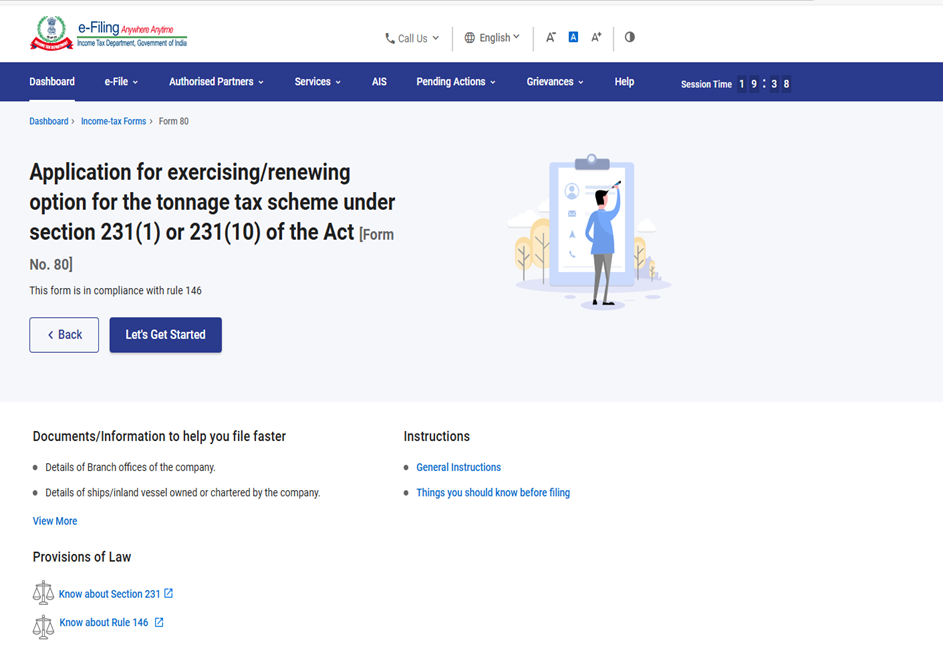Select Income-tax Forms in breadcrumb
This screenshot has width=943, height=650.
pos(113,121)
